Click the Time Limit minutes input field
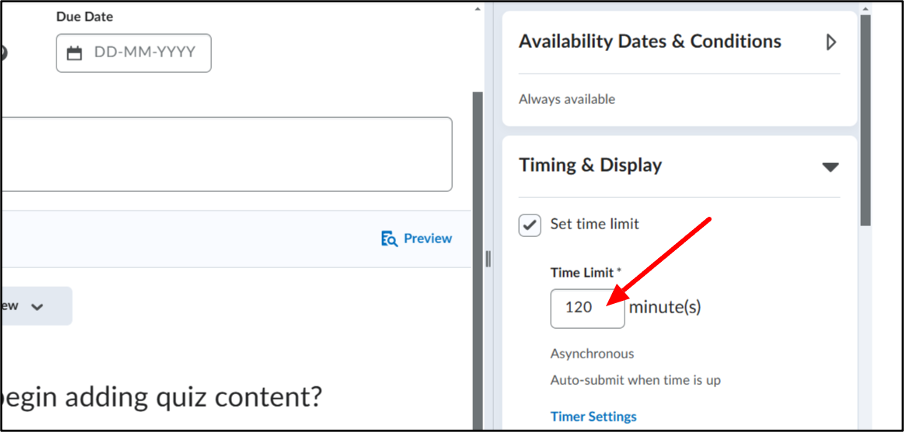 (587, 309)
